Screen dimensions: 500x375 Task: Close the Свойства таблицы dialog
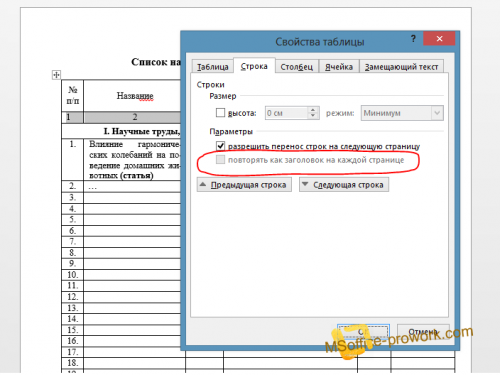[x=439, y=39]
